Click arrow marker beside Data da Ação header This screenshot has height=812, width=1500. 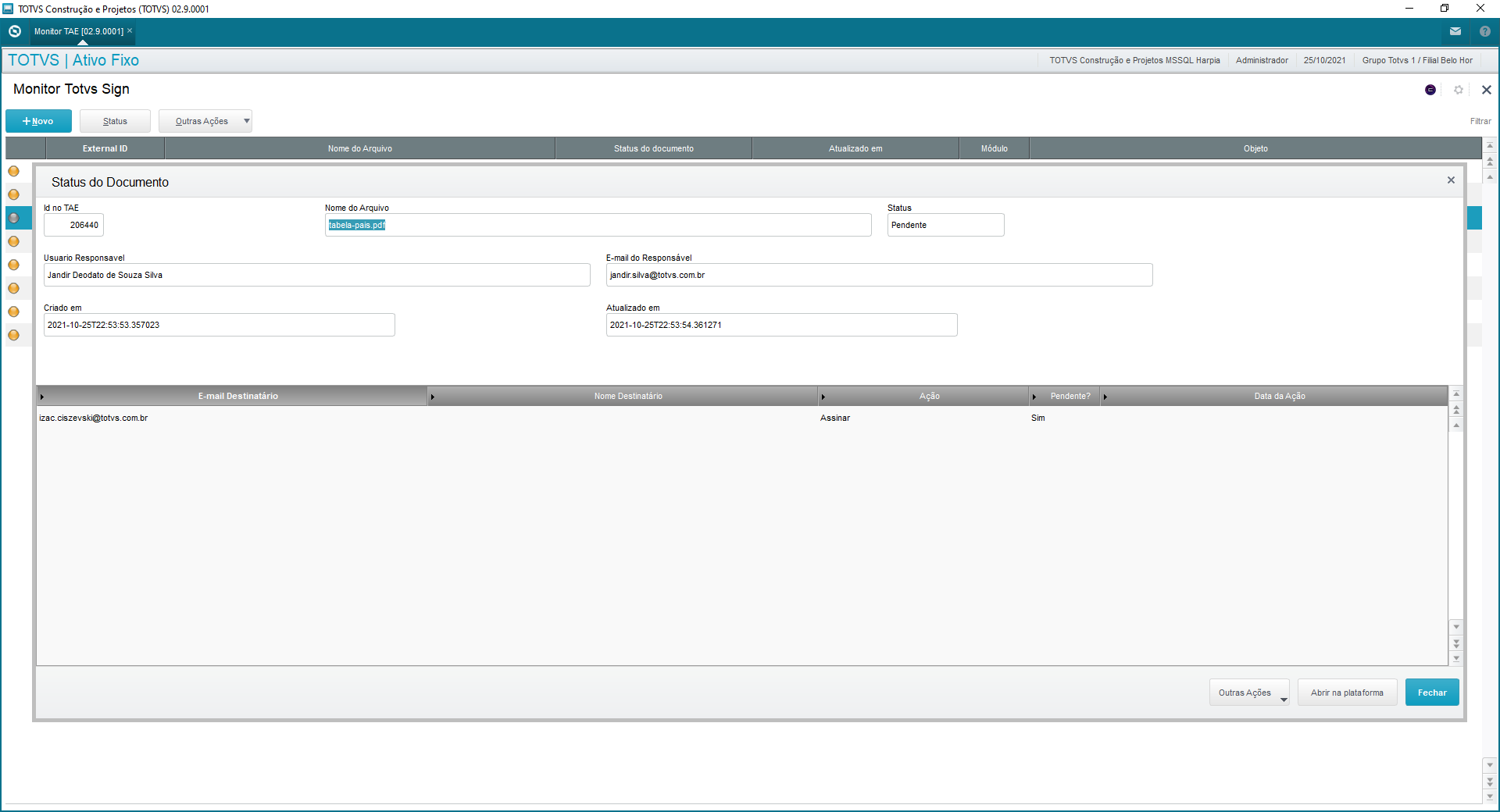point(1105,397)
